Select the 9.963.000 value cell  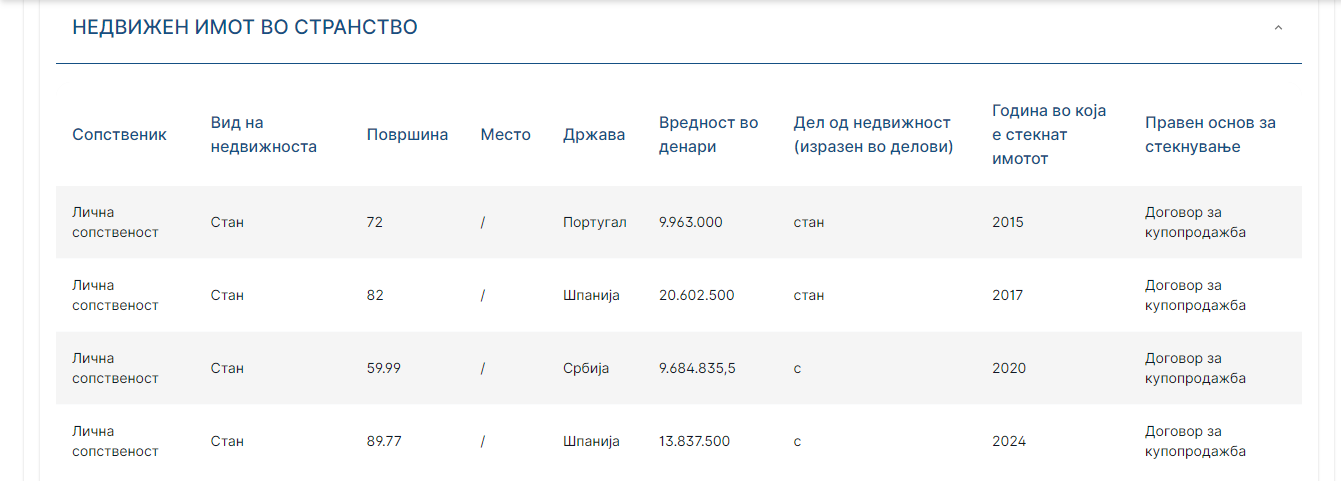[690, 222]
